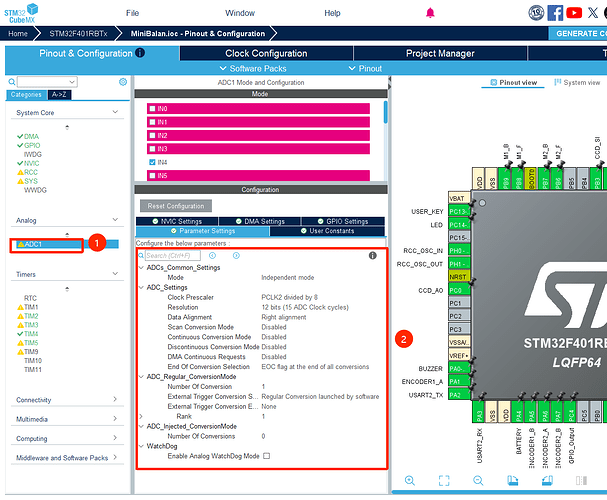Collapse the ADC_Settings parameter group
This screenshot has height=500, width=607.
(141, 288)
